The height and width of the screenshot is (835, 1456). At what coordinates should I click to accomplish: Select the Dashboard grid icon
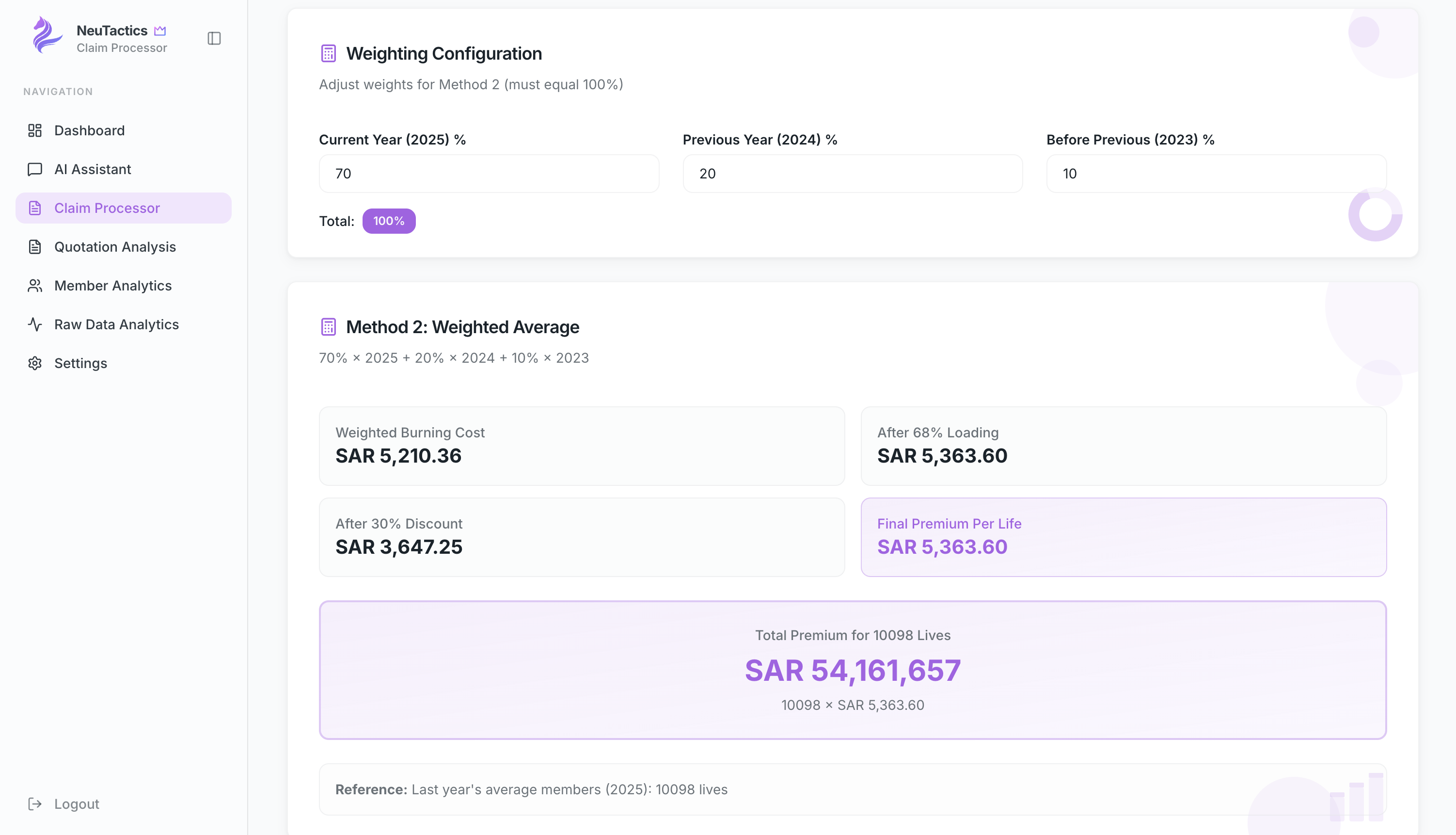[34, 130]
